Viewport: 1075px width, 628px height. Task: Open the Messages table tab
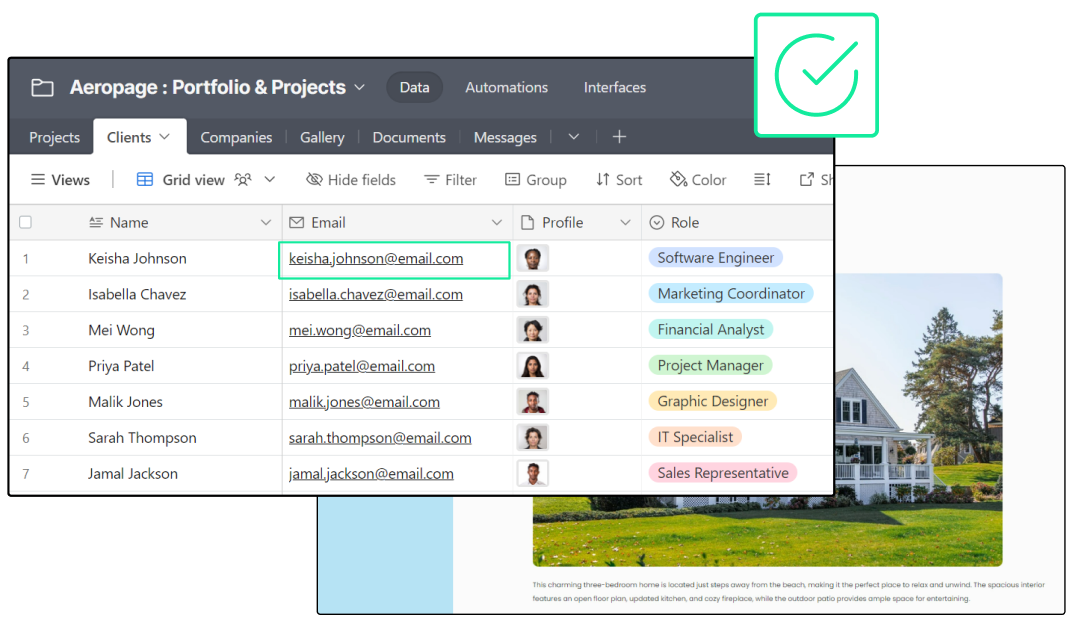pos(505,137)
